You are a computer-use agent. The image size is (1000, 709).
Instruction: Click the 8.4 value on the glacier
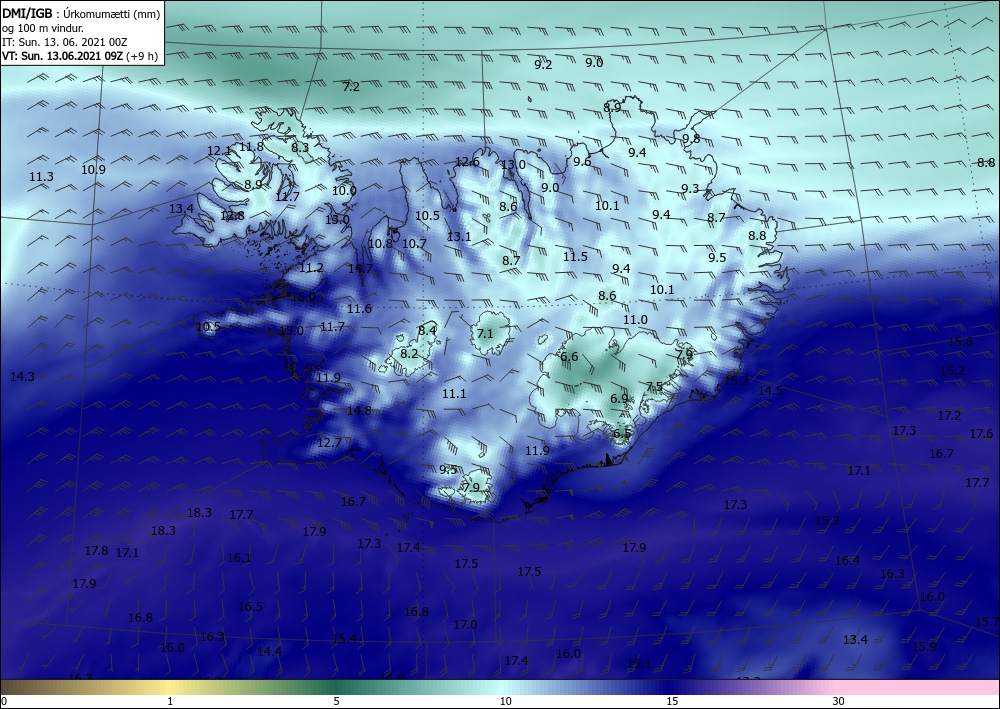click(x=427, y=330)
